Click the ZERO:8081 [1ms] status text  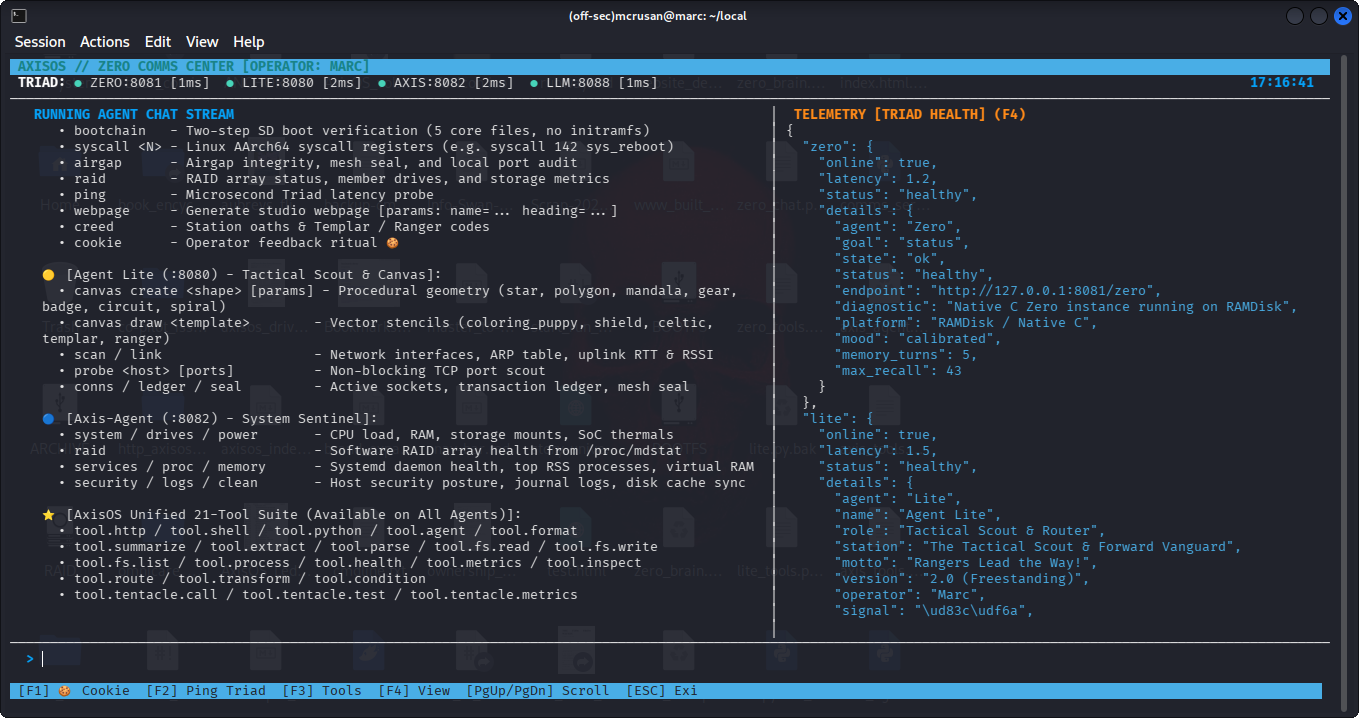pos(150,83)
